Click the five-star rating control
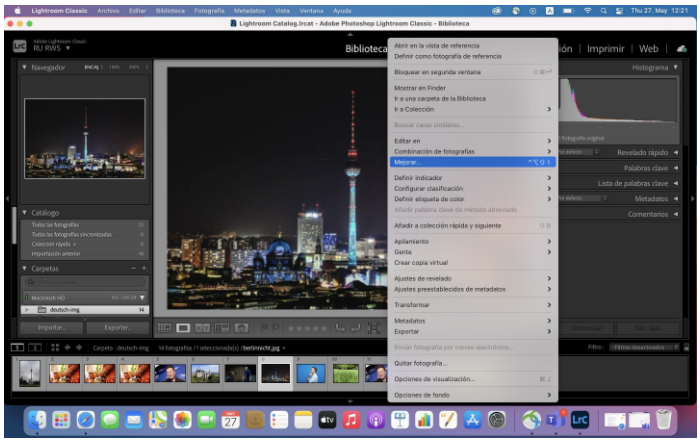Viewport: 700px width, 446px height. (x=308, y=328)
